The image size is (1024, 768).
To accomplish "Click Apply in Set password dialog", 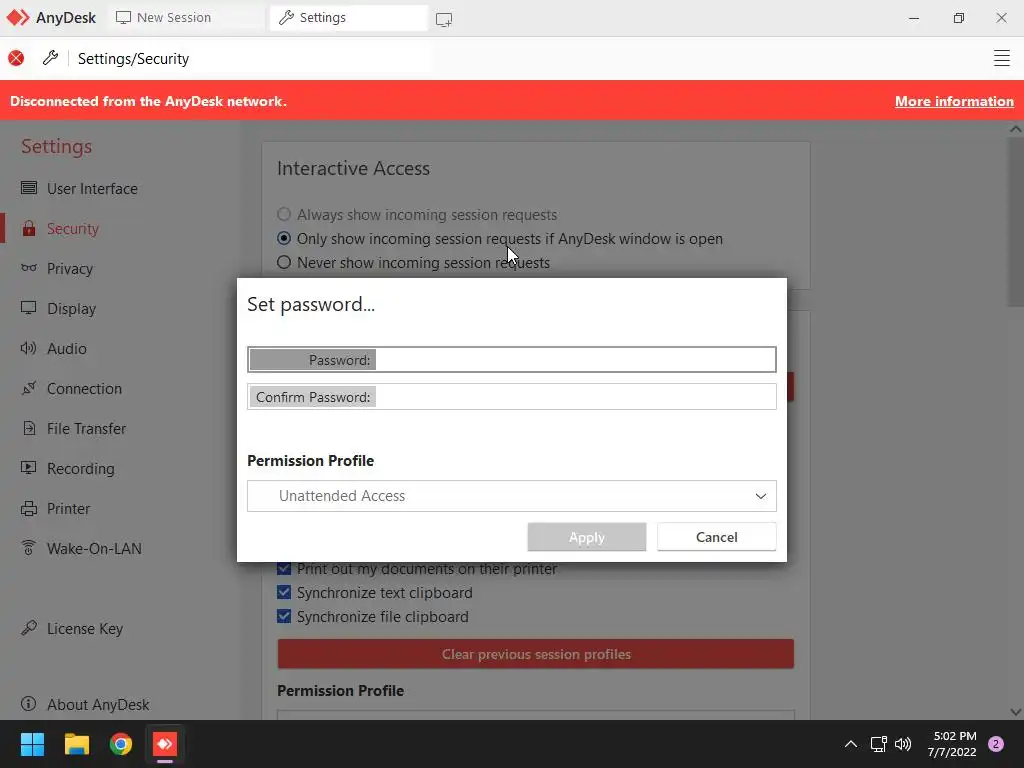I will pyautogui.click(x=586, y=537).
